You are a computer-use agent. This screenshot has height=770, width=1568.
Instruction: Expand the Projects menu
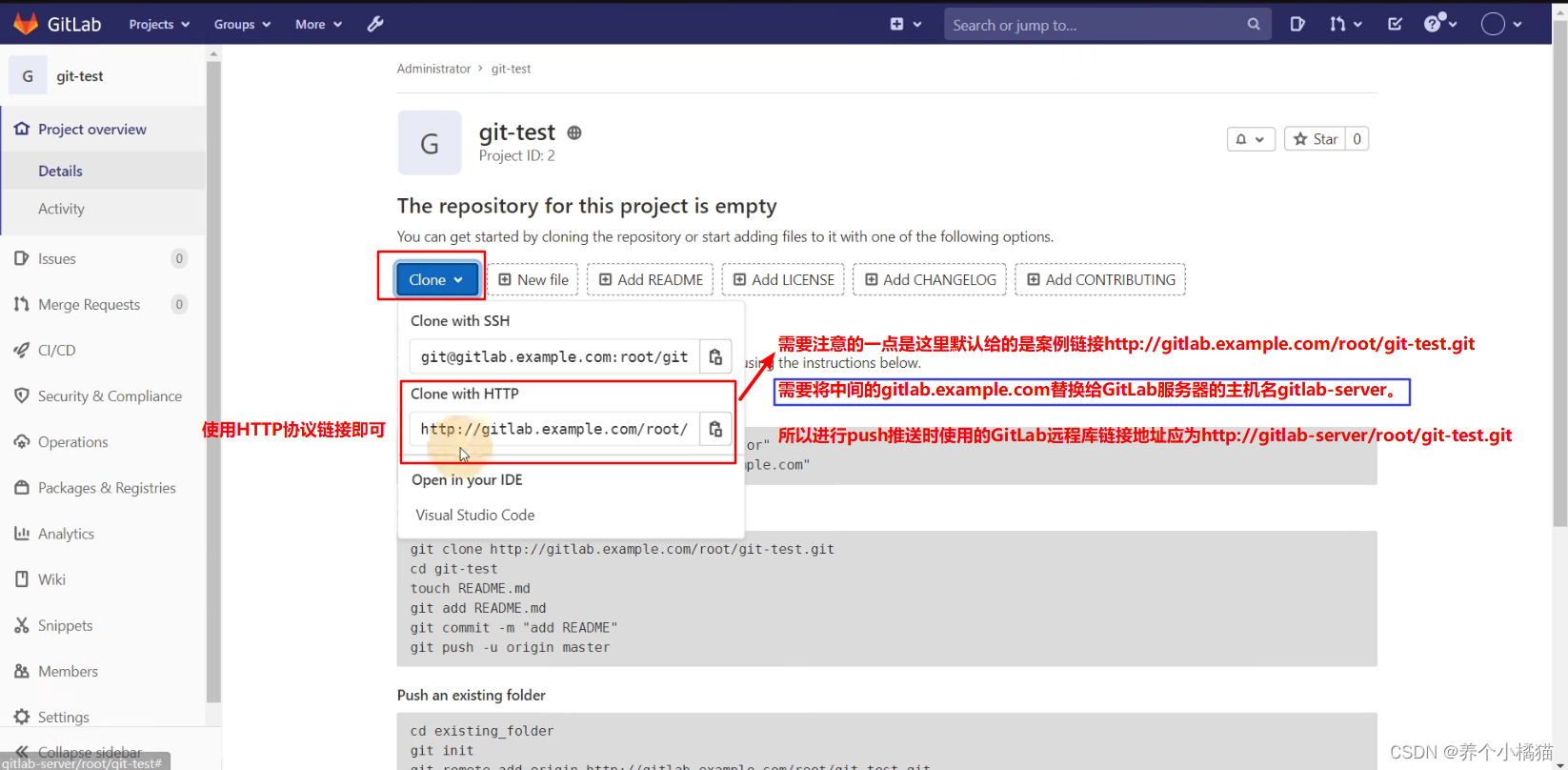tap(159, 24)
